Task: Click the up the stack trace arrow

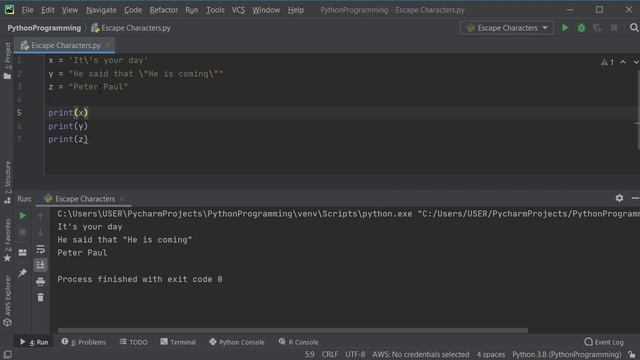Action: point(40,216)
